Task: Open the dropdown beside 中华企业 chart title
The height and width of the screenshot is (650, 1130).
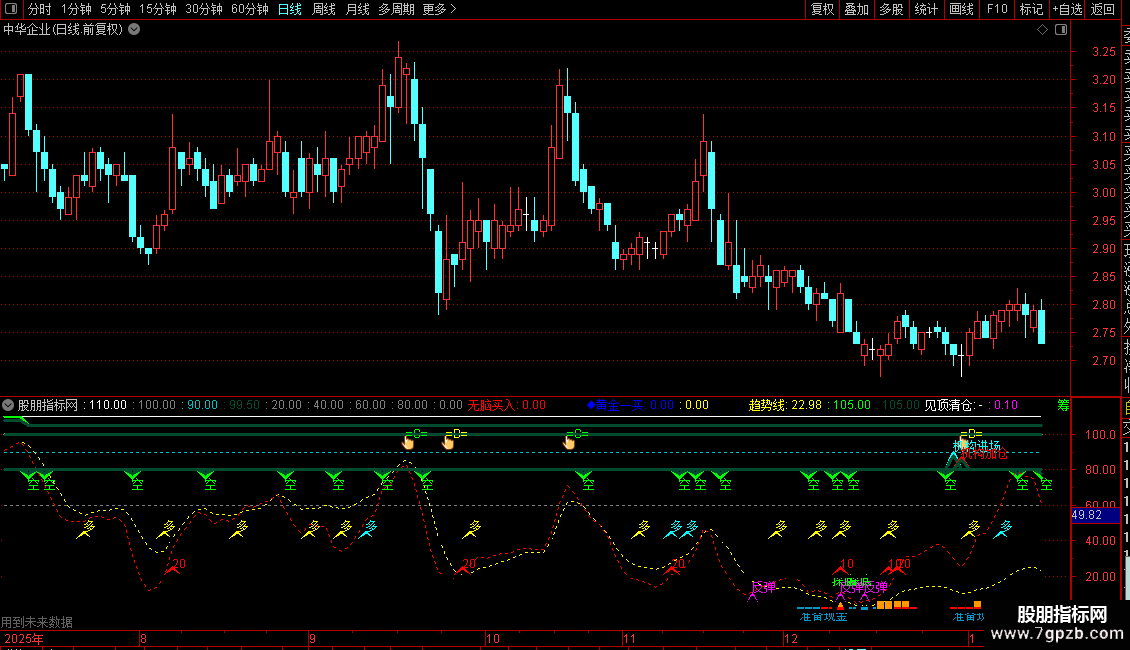Action: coord(134,30)
